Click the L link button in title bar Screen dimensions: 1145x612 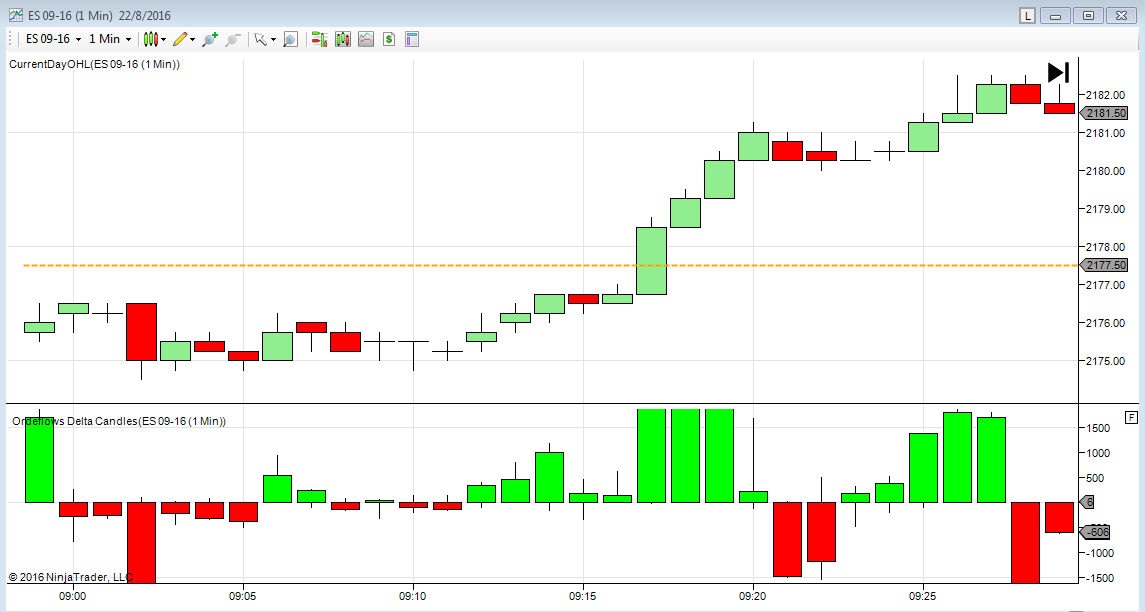[x=1027, y=15]
